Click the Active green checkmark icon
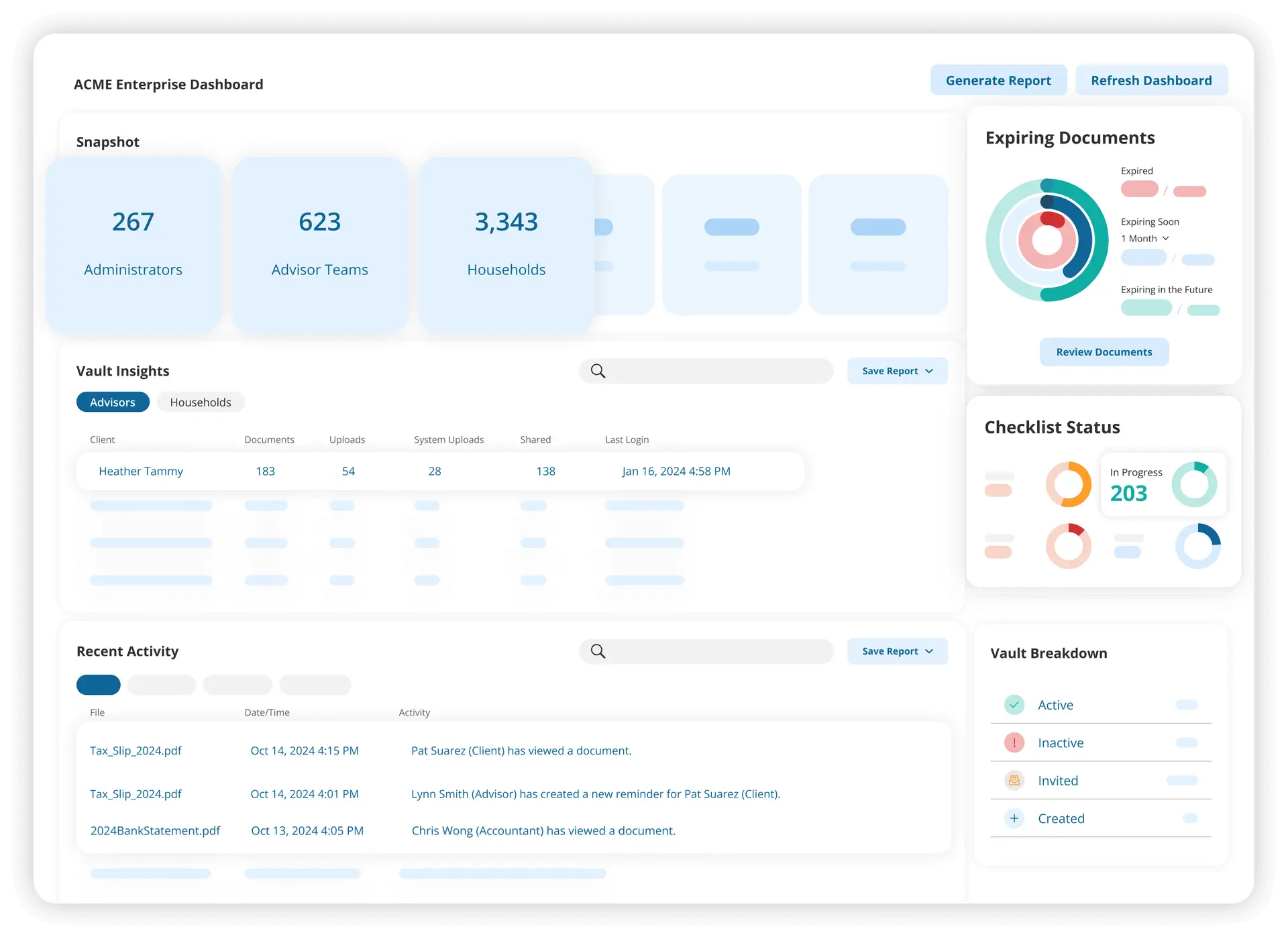Image resolution: width=1288 pixels, height=937 pixels. (x=1014, y=705)
